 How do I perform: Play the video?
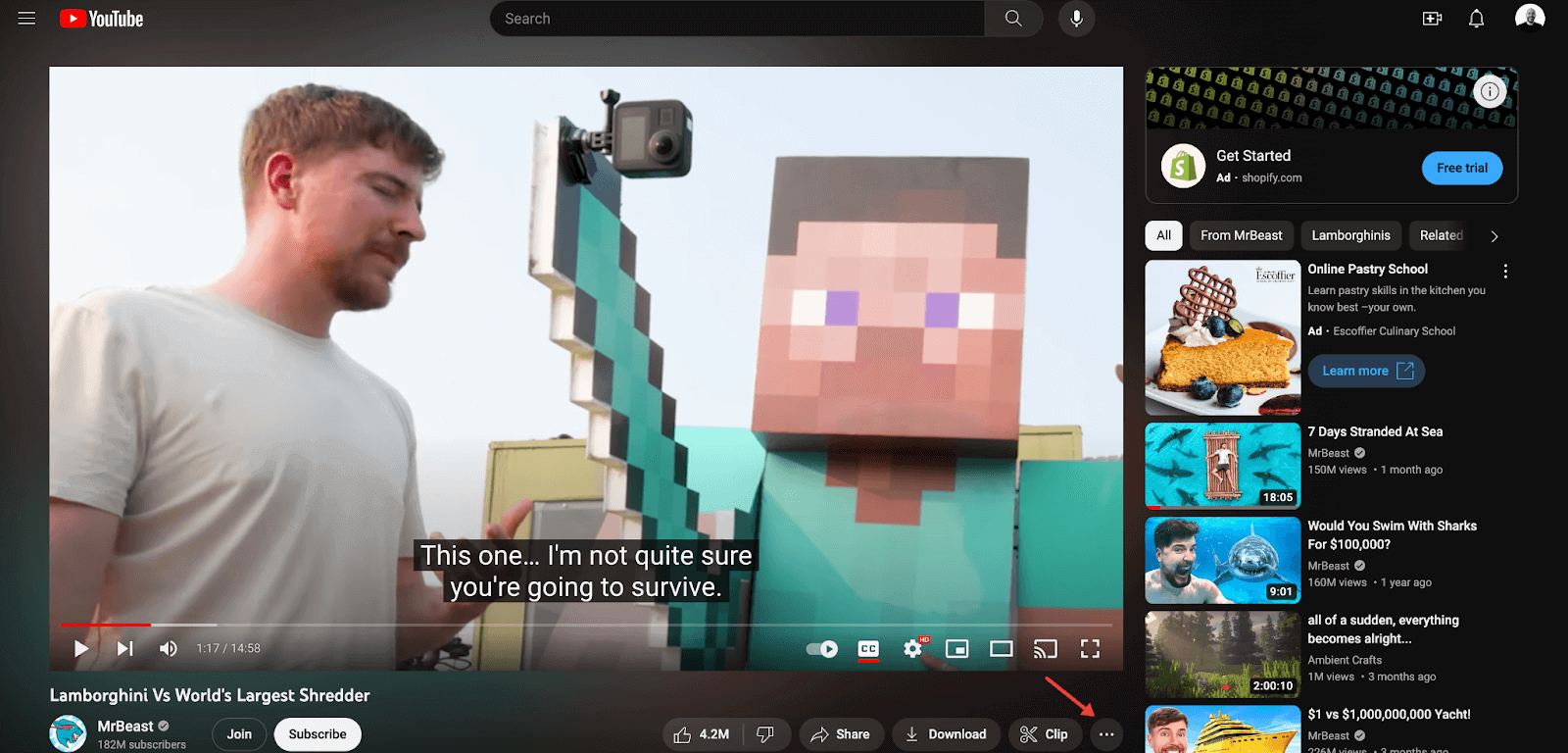pyautogui.click(x=81, y=648)
